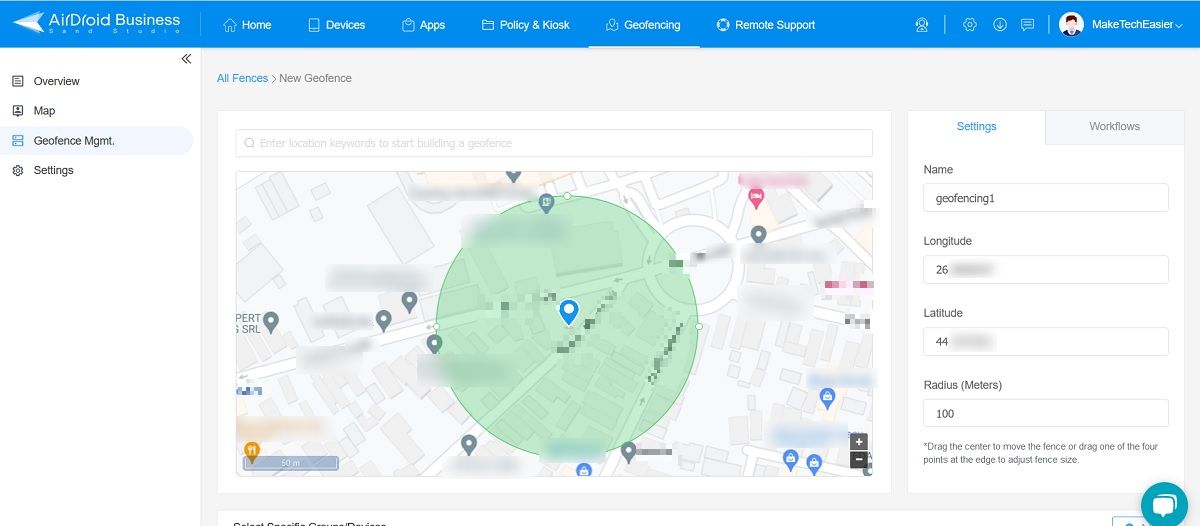Click the orange restaurant marker
The image size is (1200, 526).
click(x=253, y=453)
